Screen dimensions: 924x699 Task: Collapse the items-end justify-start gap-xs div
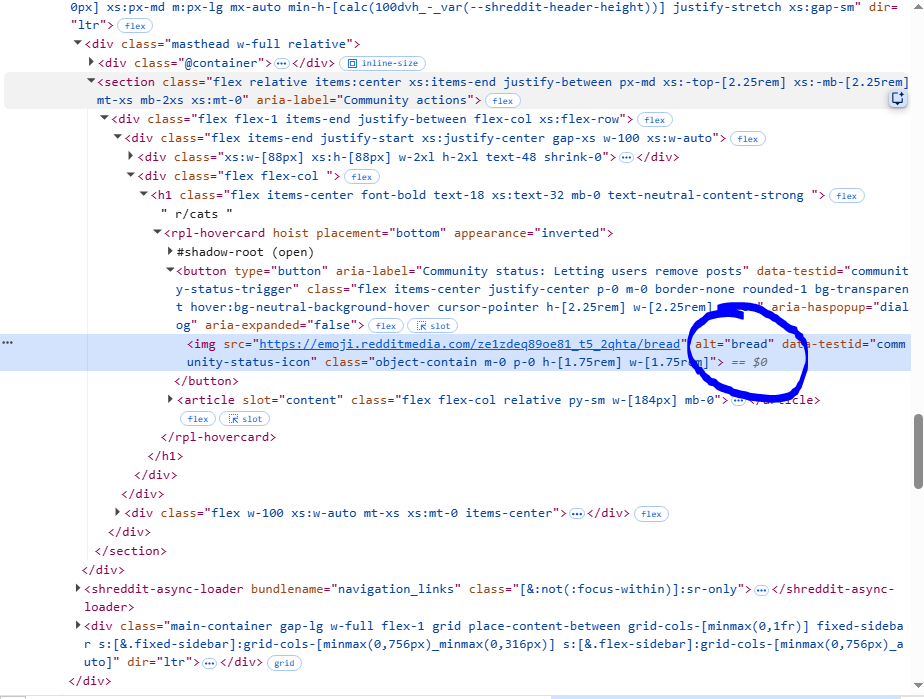(x=117, y=137)
